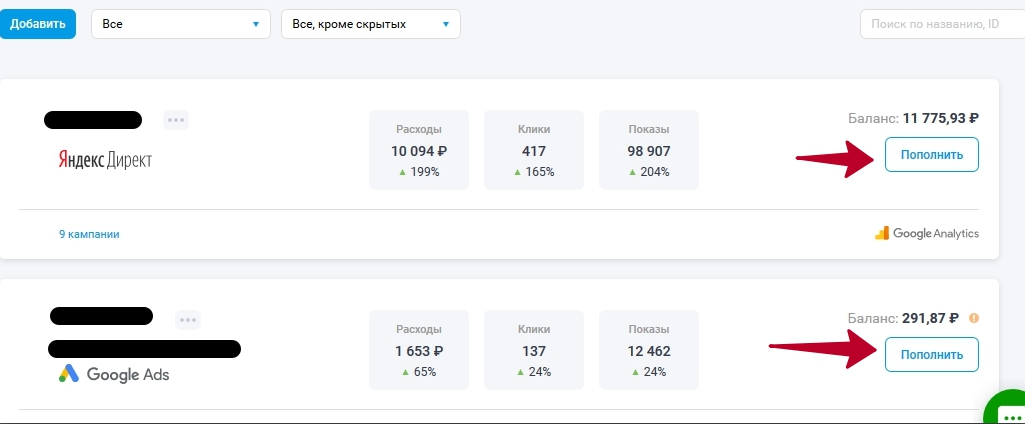Screen dimensions: 1025x424
Task: Click the Клики 417 stat card
Action: coord(534,150)
